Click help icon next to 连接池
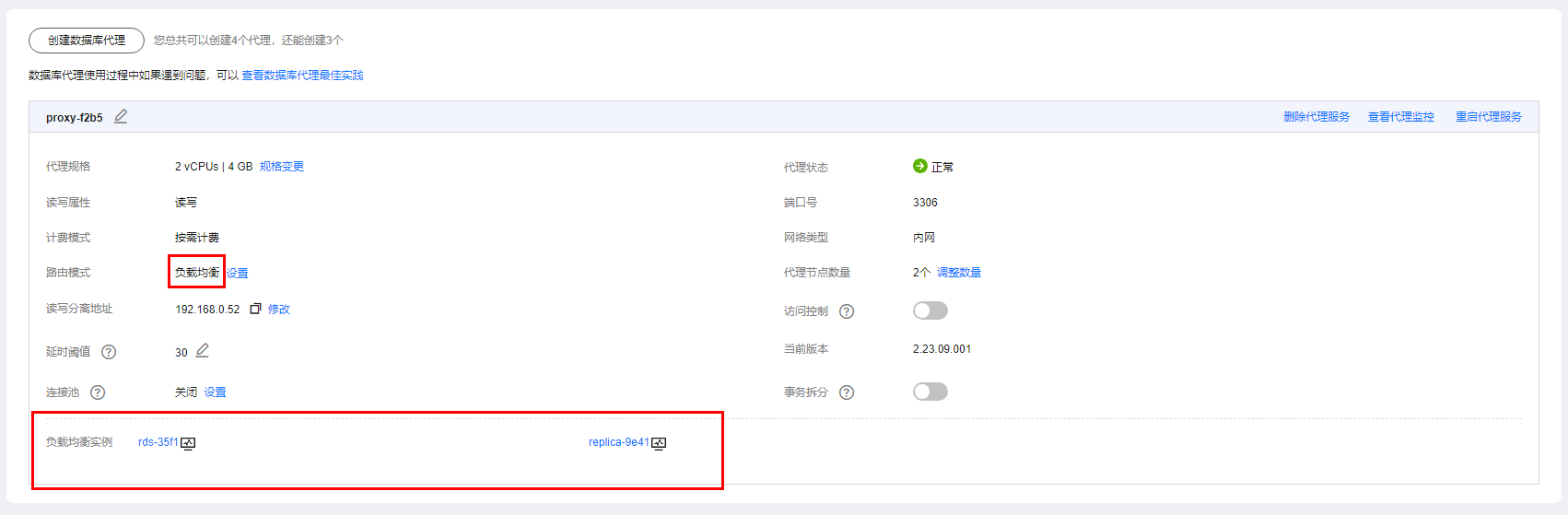Viewport: 1568px width, 515px height. [98, 392]
